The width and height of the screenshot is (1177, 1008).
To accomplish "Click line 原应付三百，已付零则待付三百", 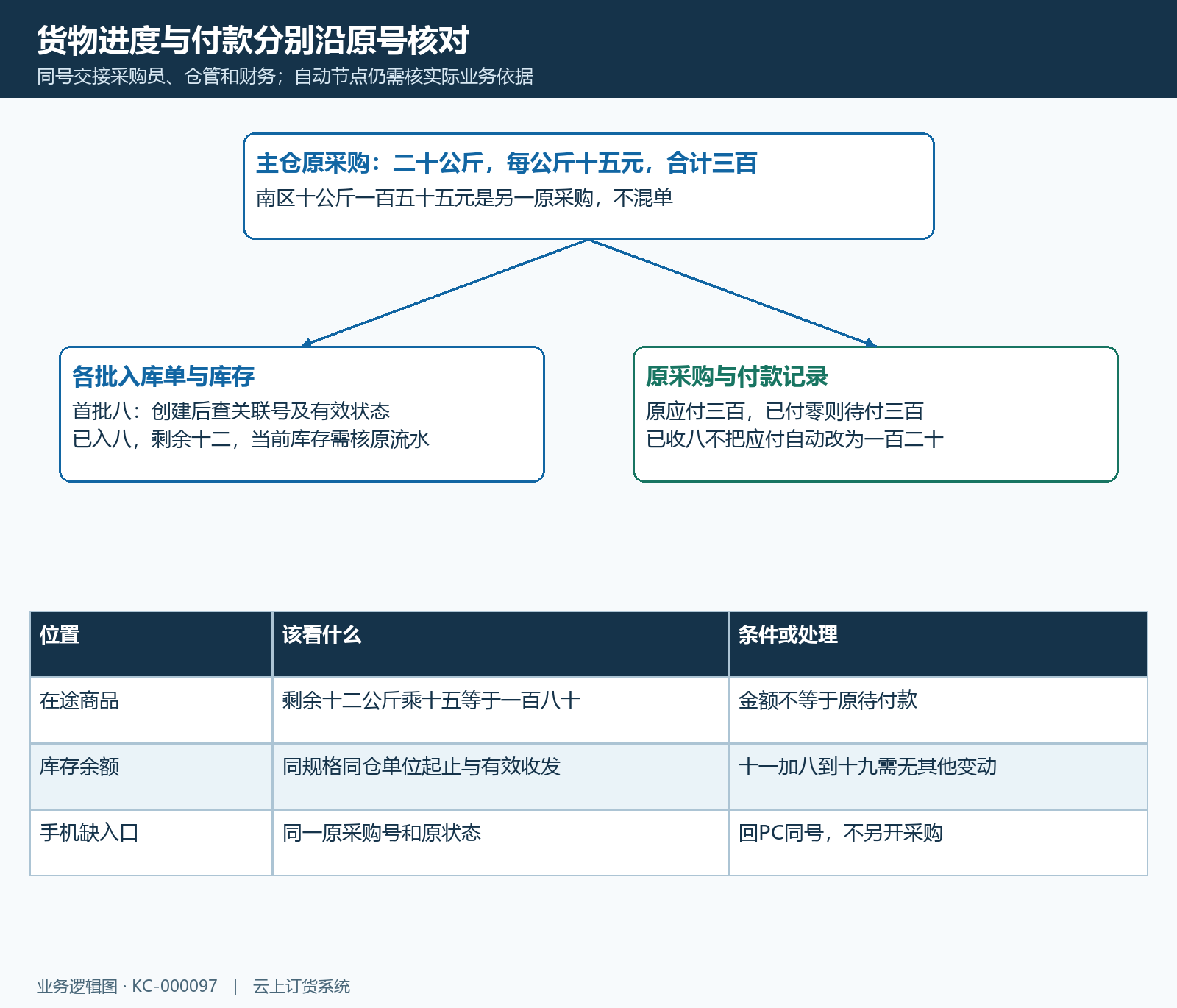I will tap(784, 411).
